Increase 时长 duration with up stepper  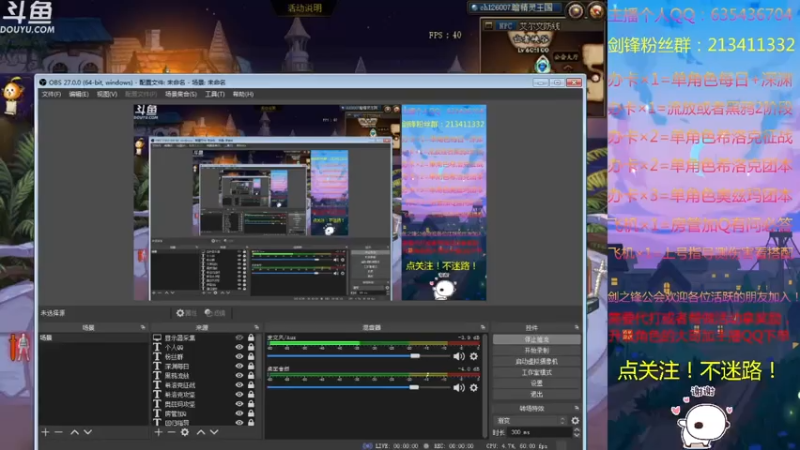577,430
